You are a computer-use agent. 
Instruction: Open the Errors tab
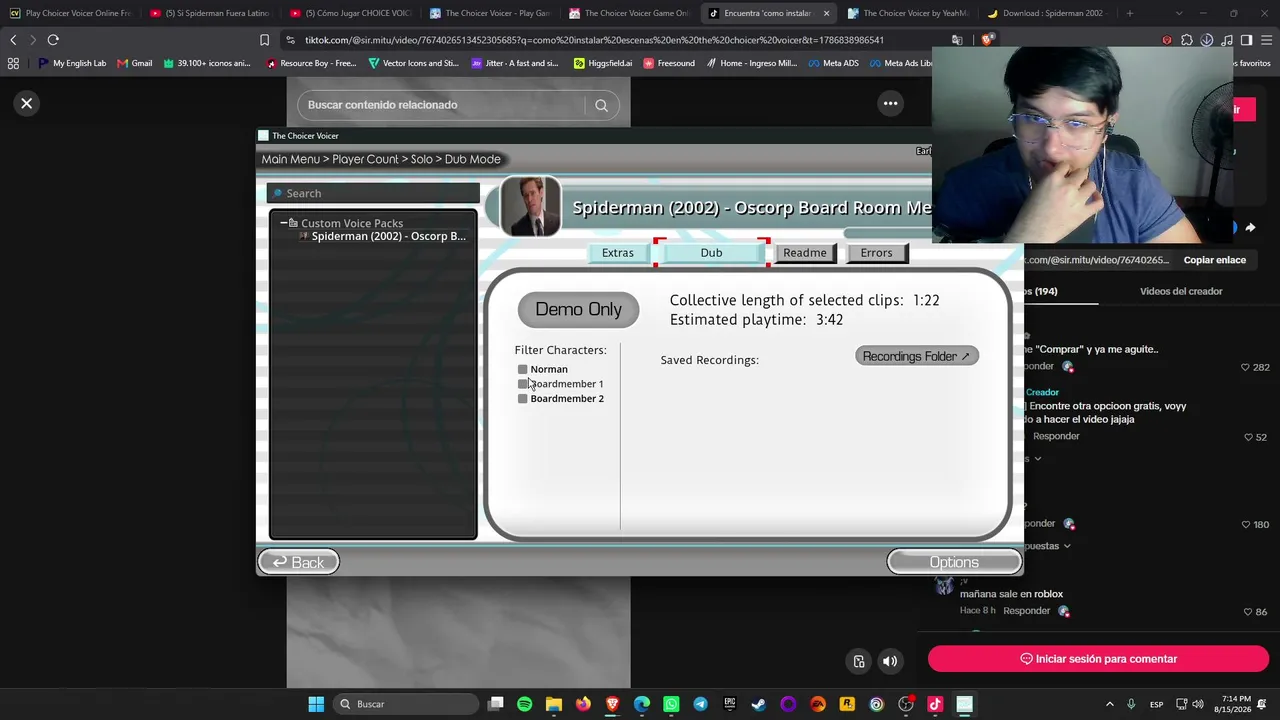[876, 253]
